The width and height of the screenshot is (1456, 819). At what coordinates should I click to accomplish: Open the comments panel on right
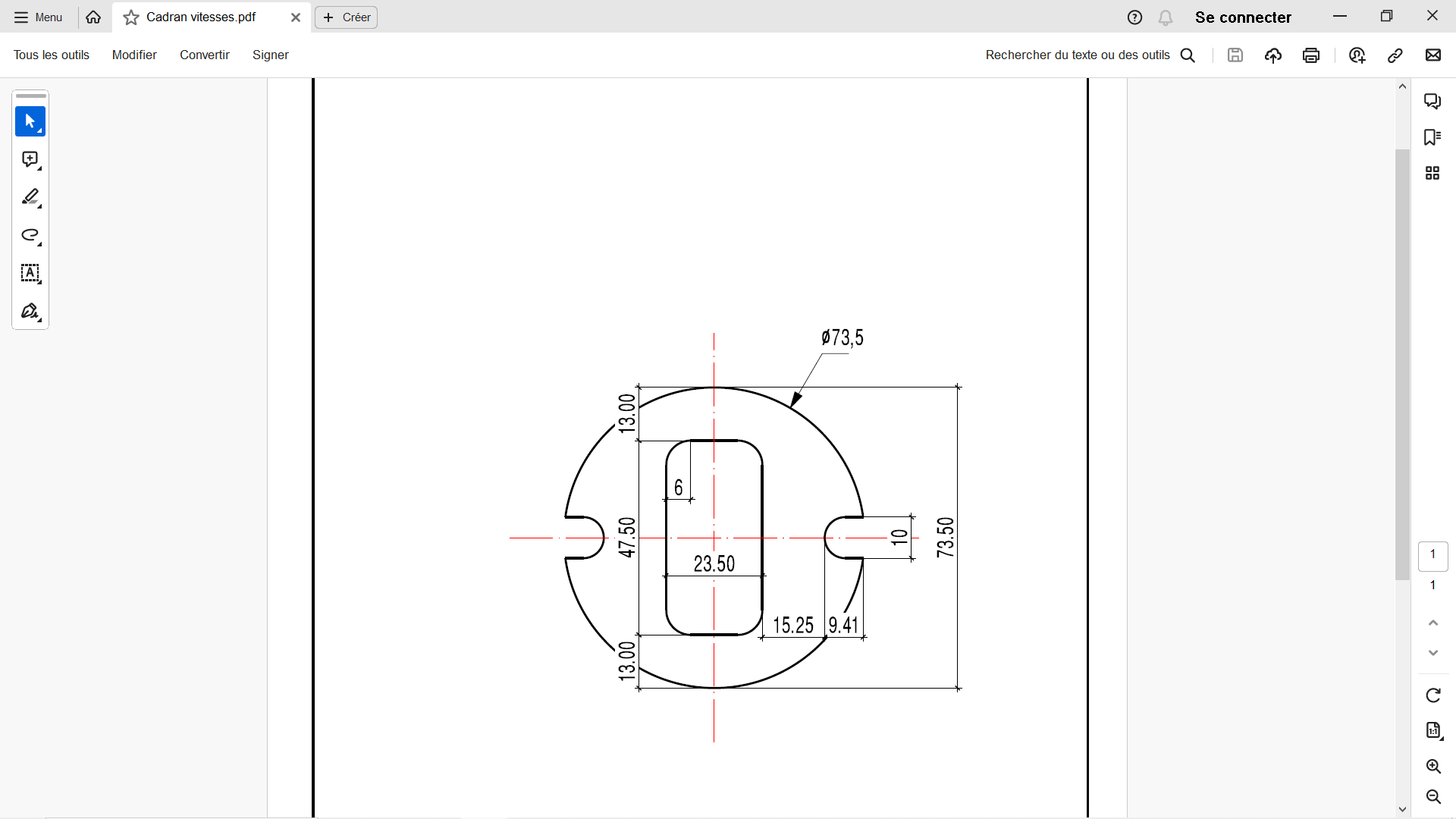[x=1432, y=101]
